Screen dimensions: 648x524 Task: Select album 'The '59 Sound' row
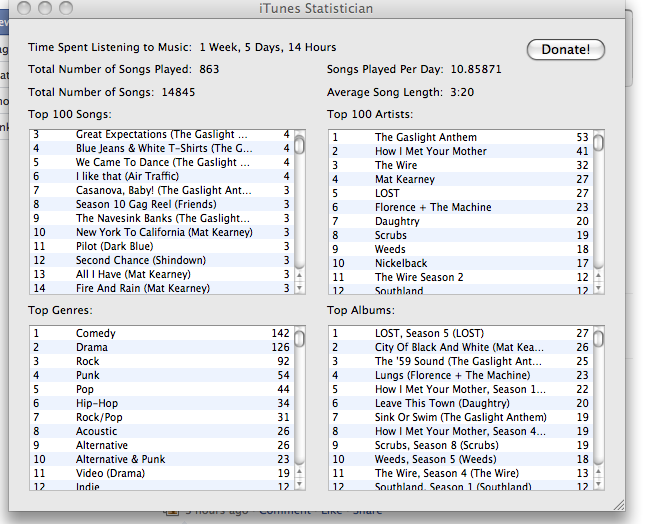(461, 362)
